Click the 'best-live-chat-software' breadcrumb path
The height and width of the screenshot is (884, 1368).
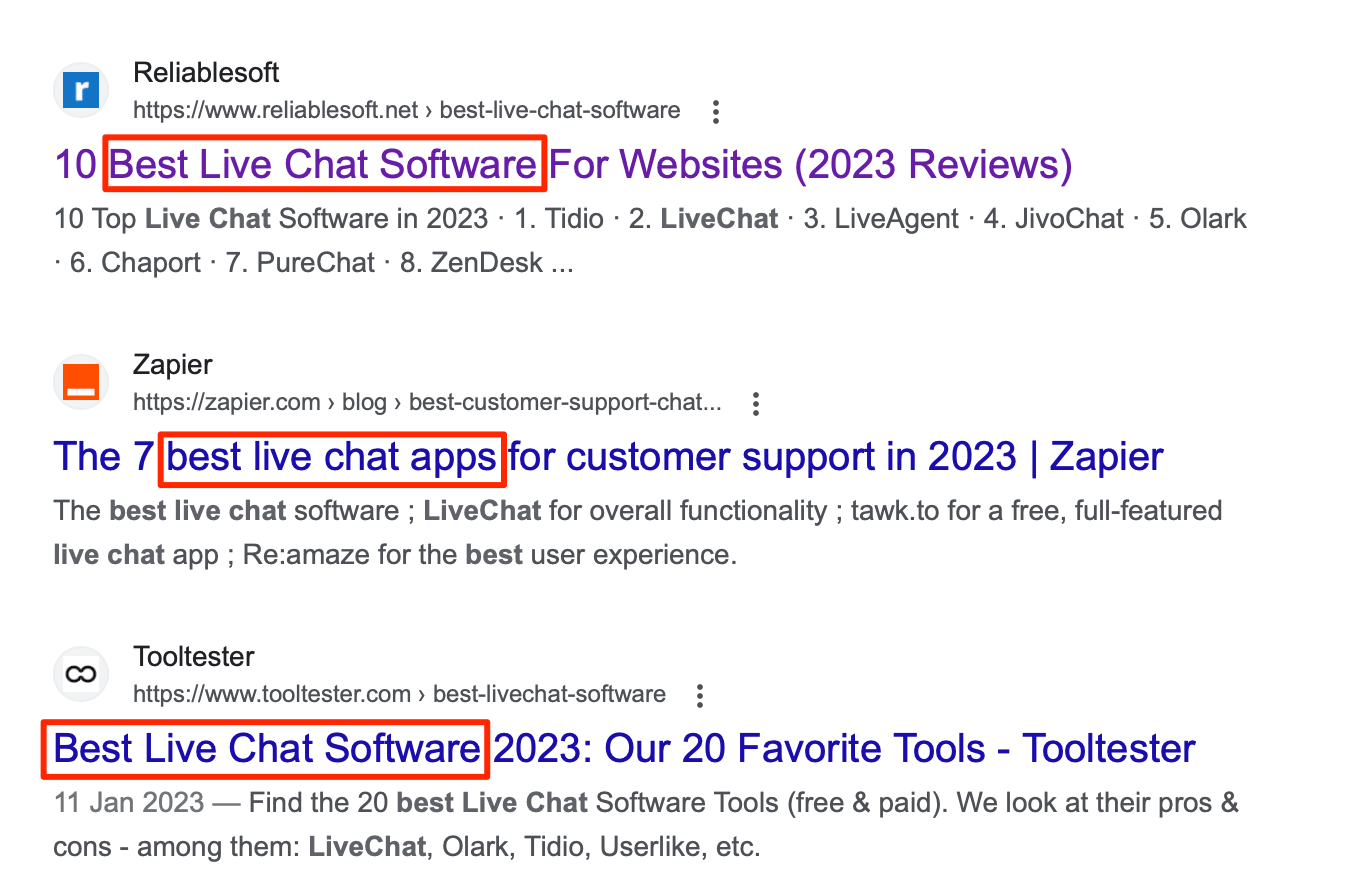560,110
